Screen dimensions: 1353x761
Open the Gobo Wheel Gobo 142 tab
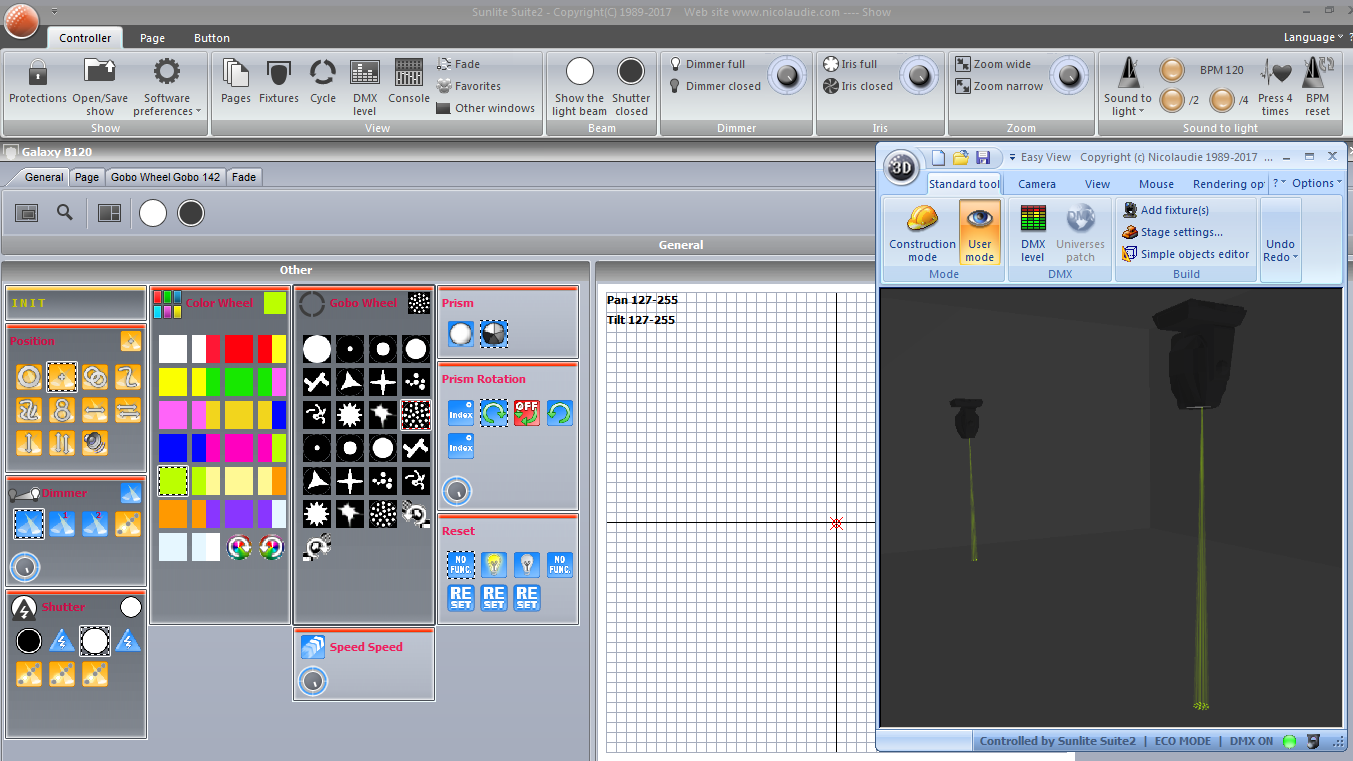[166, 177]
